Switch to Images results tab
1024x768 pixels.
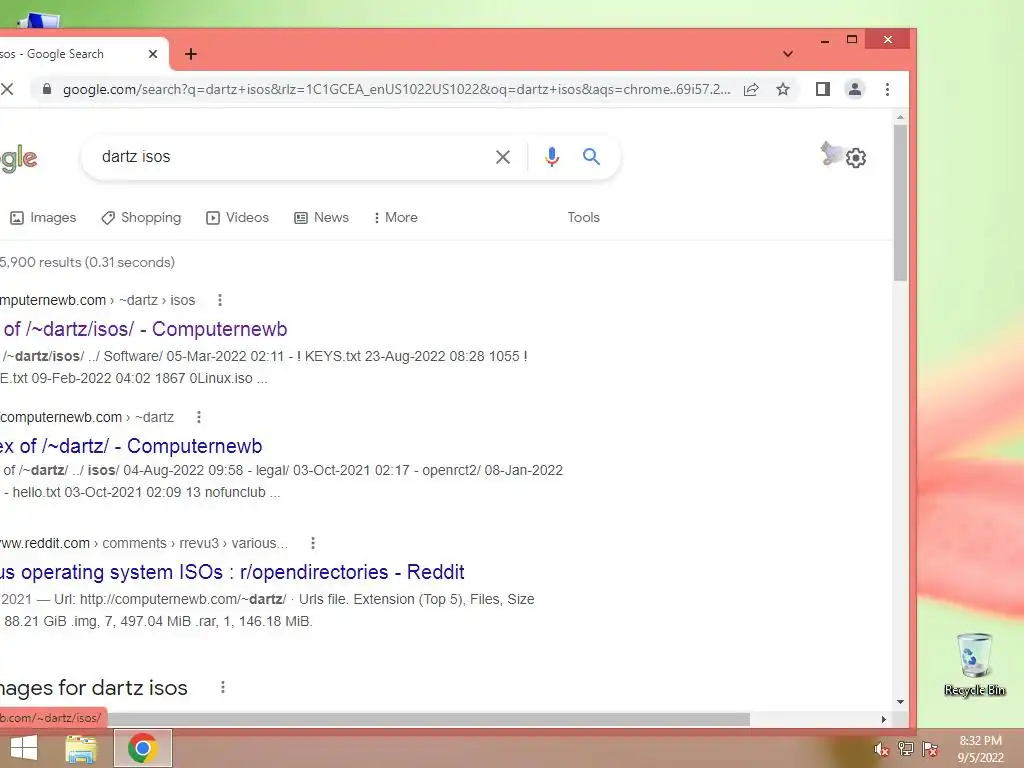44,217
